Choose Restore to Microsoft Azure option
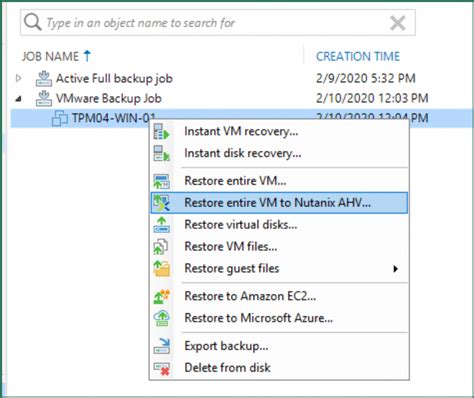This screenshot has width=474, height=398. point(279,318)
